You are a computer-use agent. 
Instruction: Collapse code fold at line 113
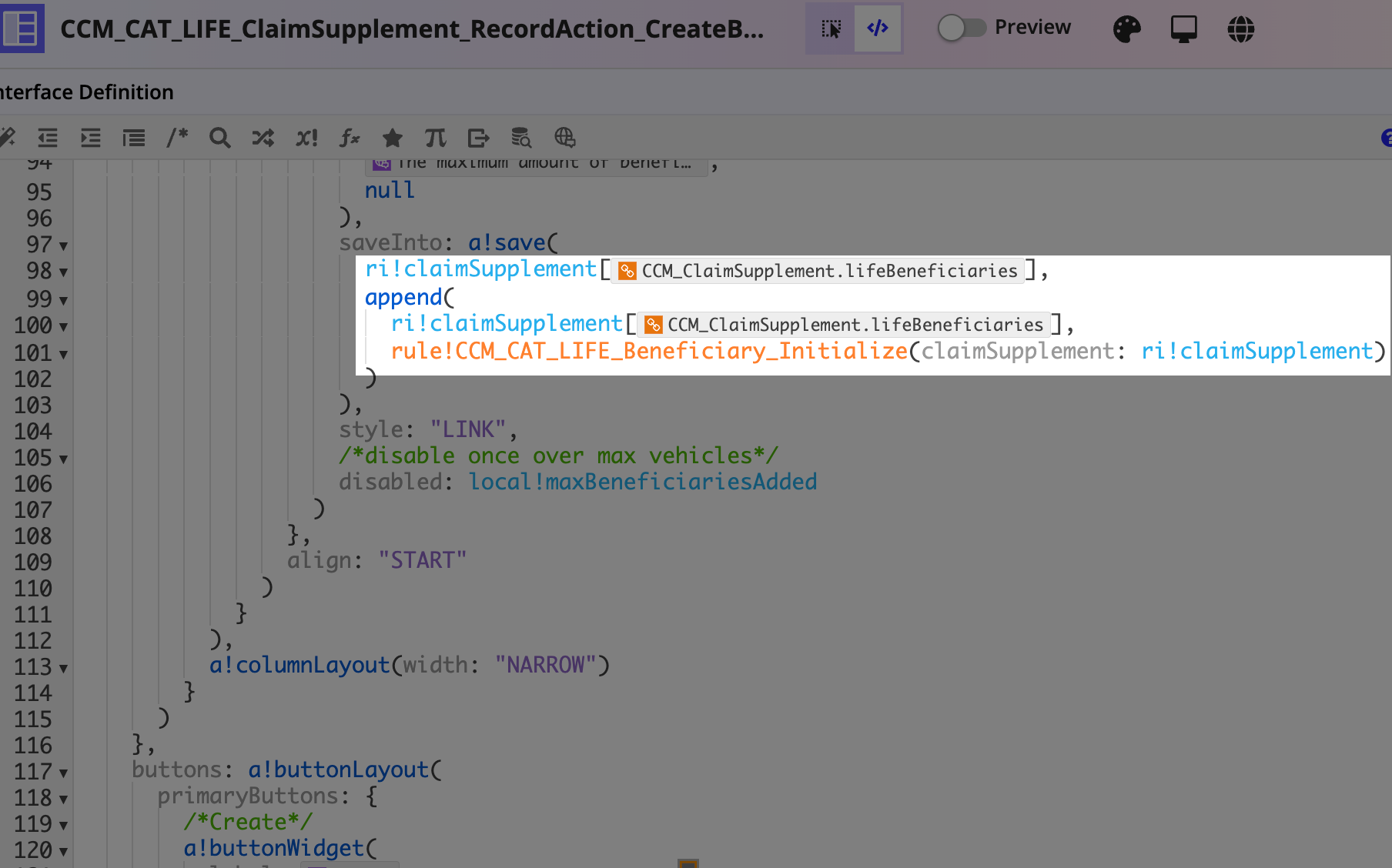click(63, 669)
